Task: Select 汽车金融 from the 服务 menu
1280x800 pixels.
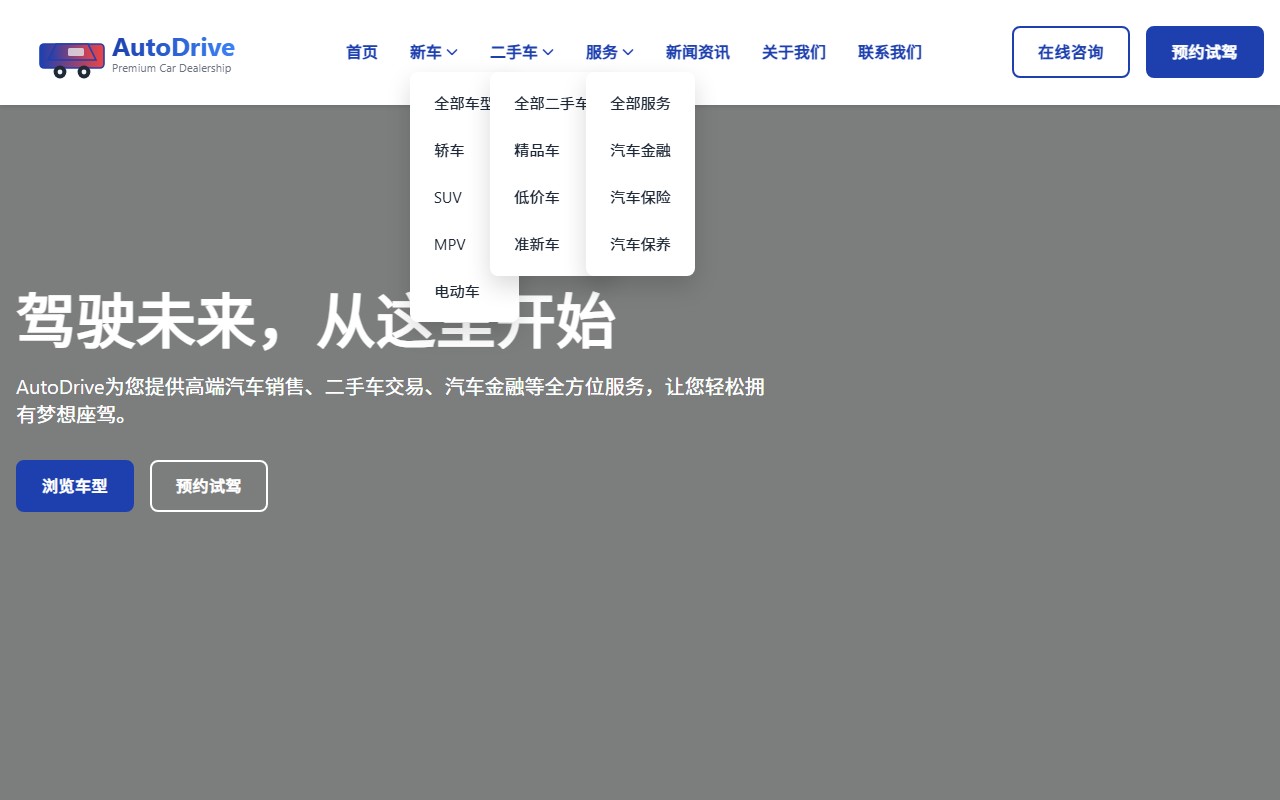Action: [x=640, y=150]
